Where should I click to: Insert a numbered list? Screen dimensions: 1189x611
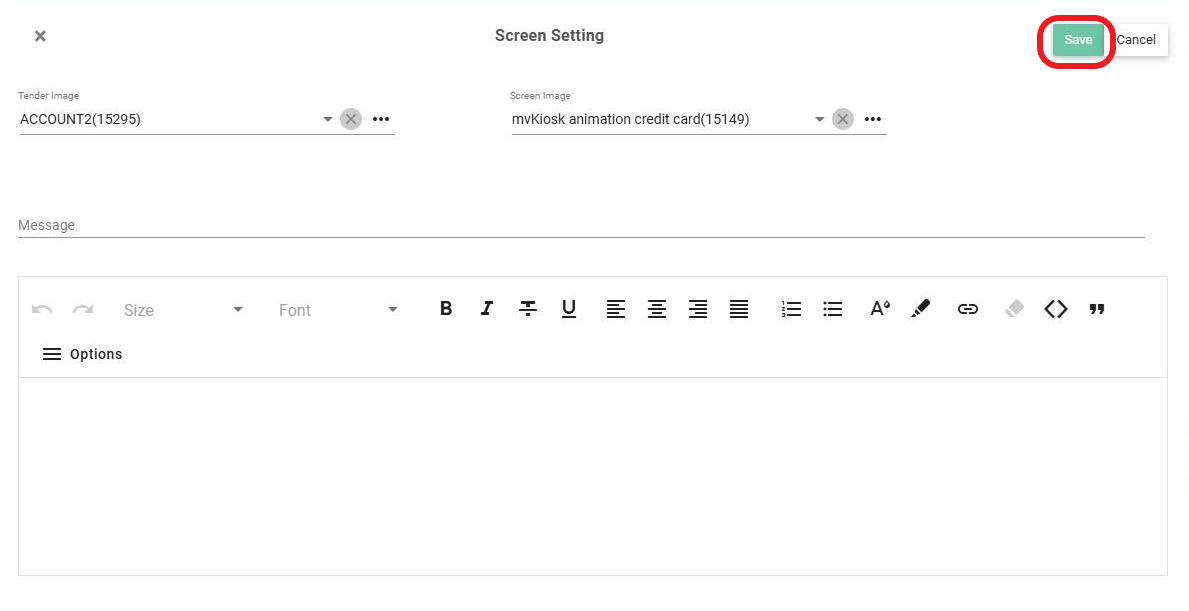(x=791, y=309)
